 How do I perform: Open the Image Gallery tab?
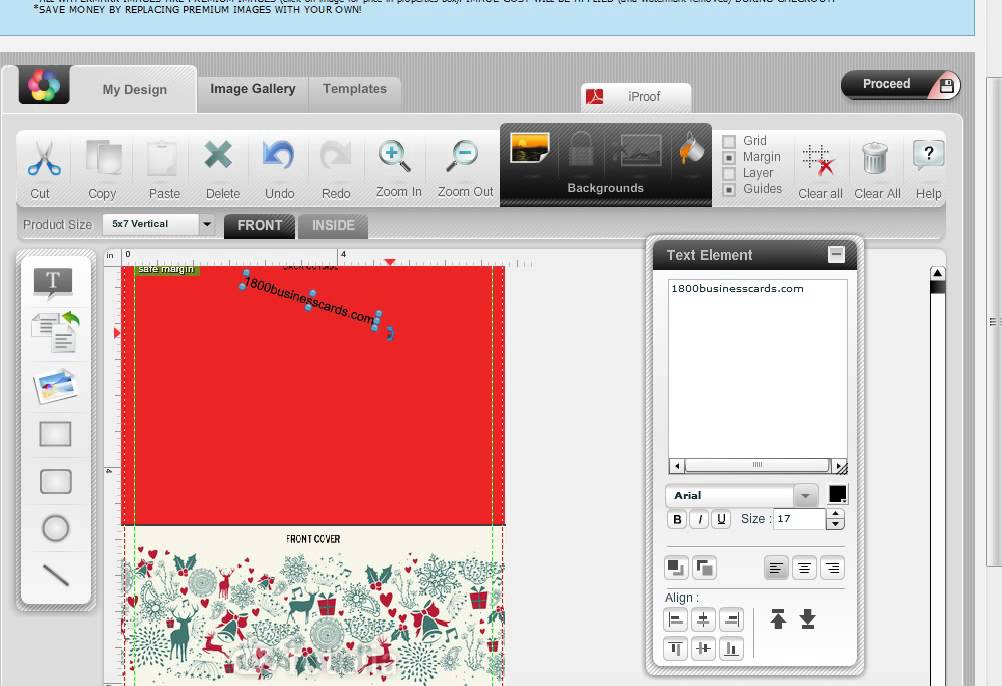point(252,89)
